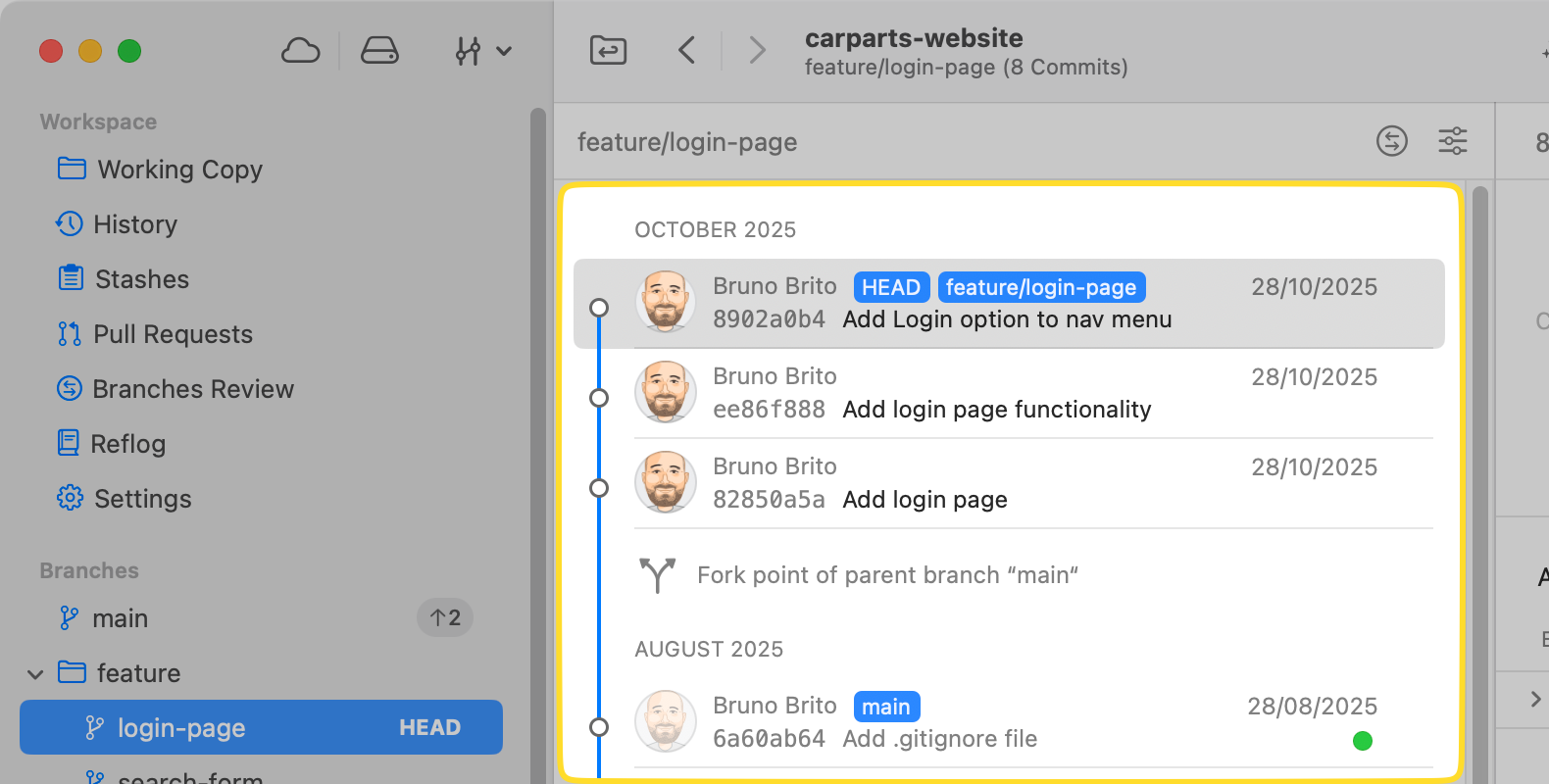Image resolution: width=1549 pixels, height=784 pixels.
Task: Open the Git tools dropdown menu
Action: 482,51
